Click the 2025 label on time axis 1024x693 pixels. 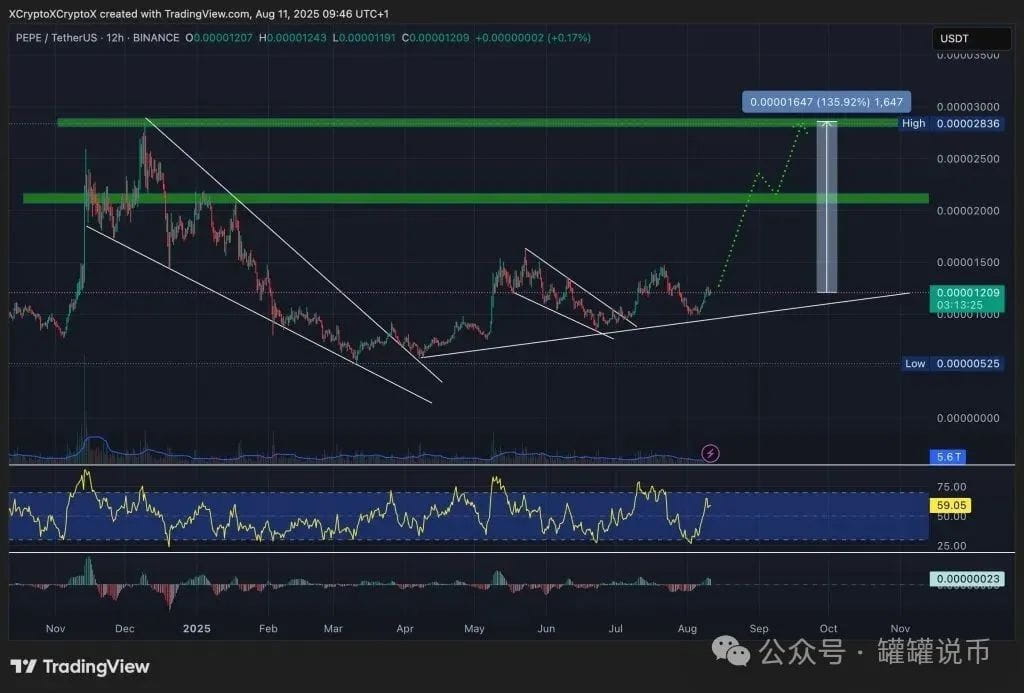tap(197, 628)
